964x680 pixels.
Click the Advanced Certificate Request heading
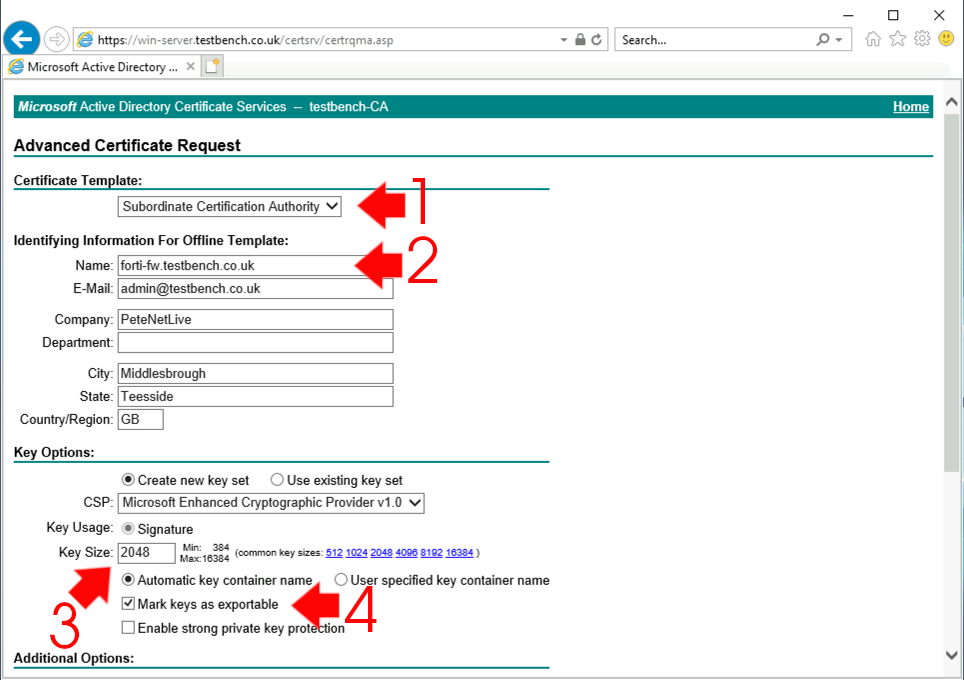(127, 146)
